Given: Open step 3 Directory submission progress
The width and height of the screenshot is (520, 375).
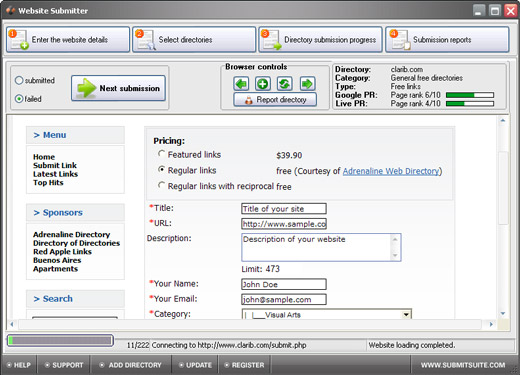Looking at the screenshot, I should coord(320,39).
